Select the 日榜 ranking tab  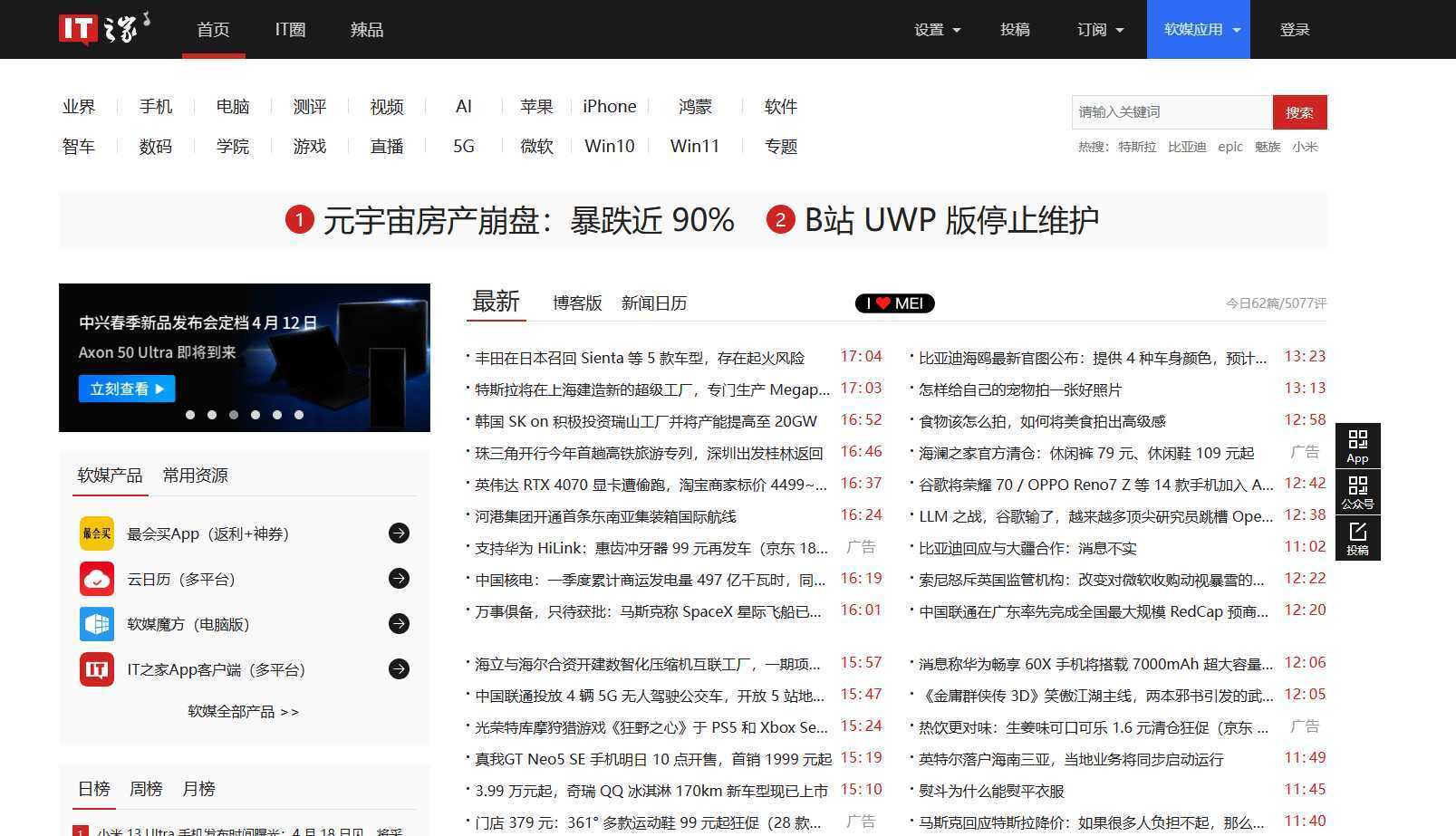pos(94,789)
